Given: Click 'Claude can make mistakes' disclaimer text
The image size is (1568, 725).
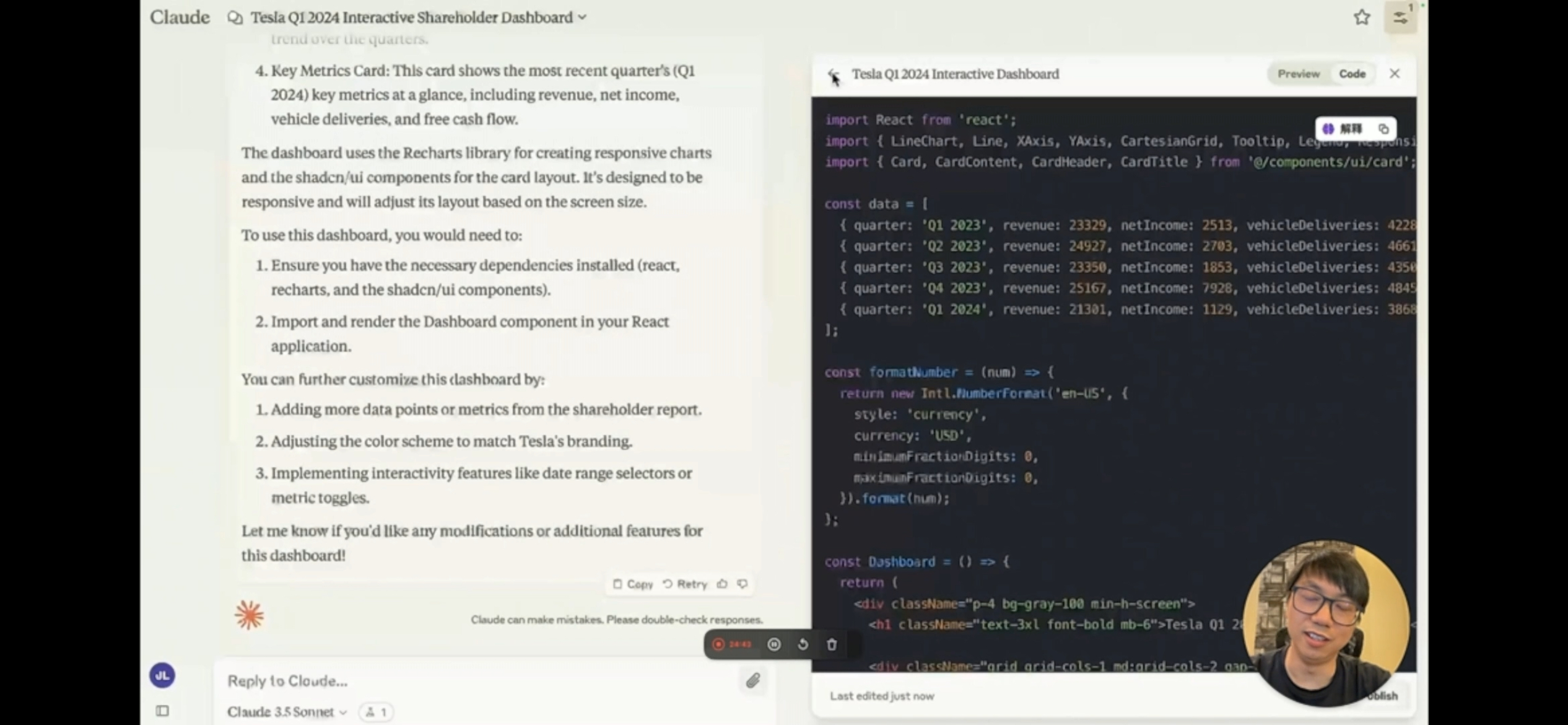Looking at the screenshot, I should tap(617, 620).
